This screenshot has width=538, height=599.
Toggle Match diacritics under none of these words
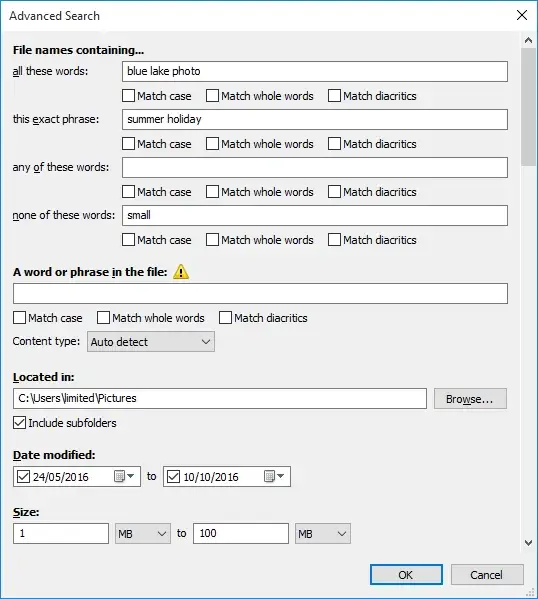pos(334,240)
